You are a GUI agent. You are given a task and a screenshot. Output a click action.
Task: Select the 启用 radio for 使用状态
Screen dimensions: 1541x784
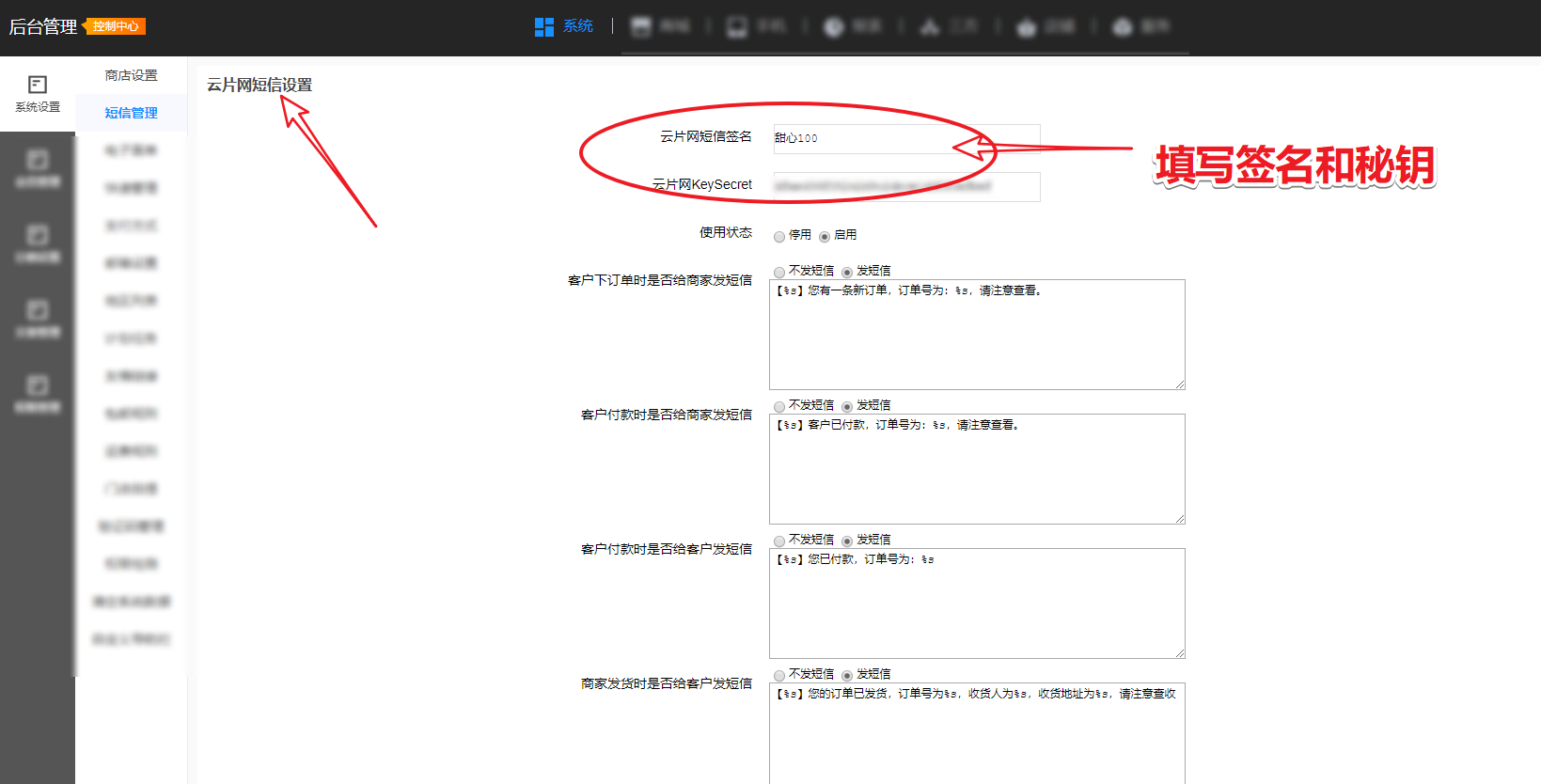[825, 237]
